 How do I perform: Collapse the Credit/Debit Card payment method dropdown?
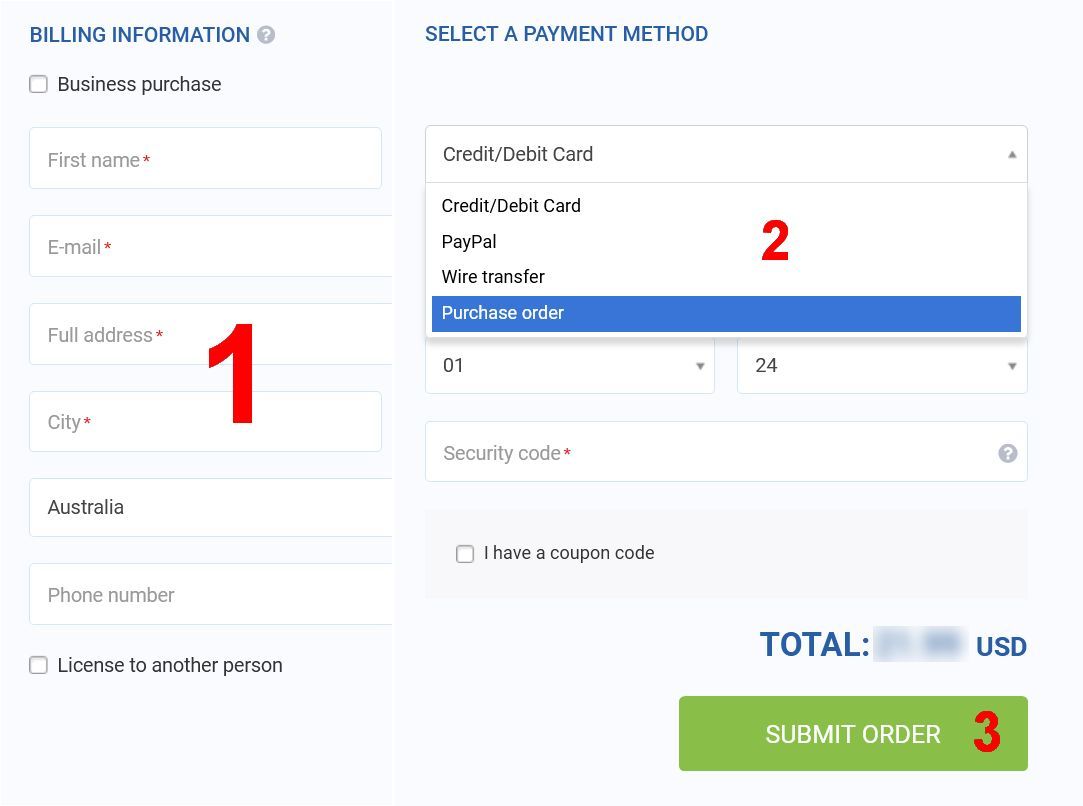coord(726,154)
